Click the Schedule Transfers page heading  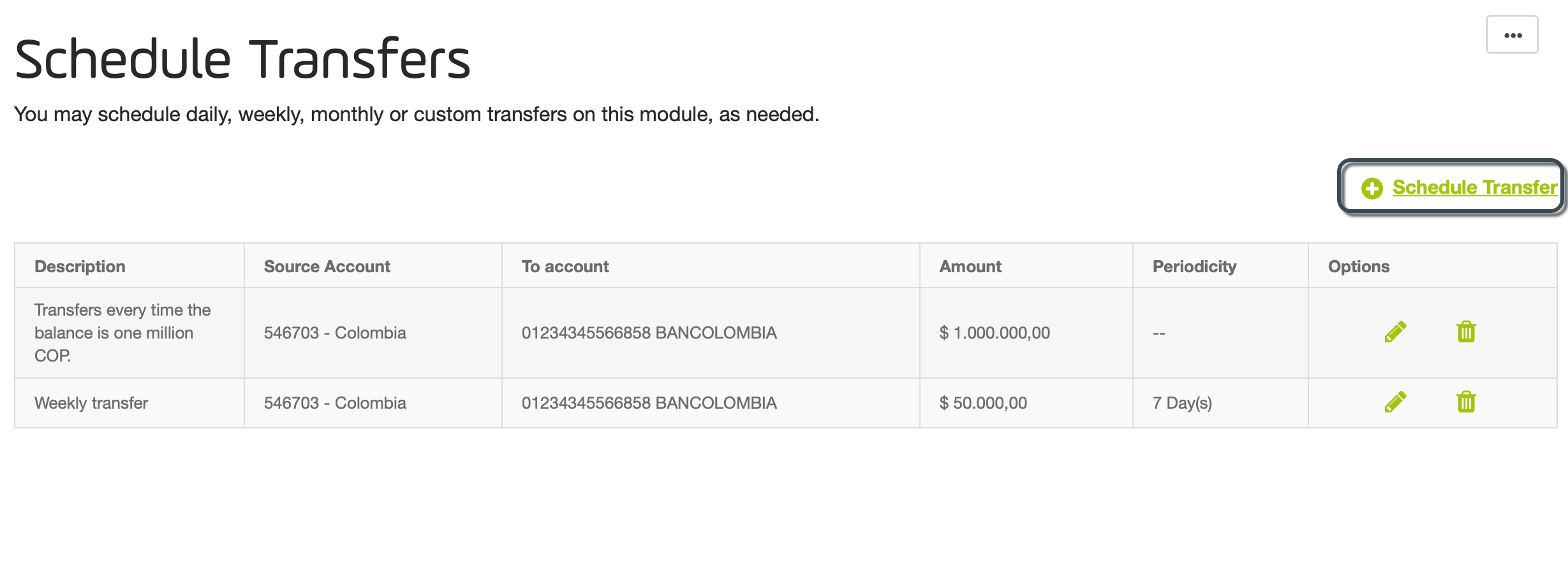click(242, 59)
